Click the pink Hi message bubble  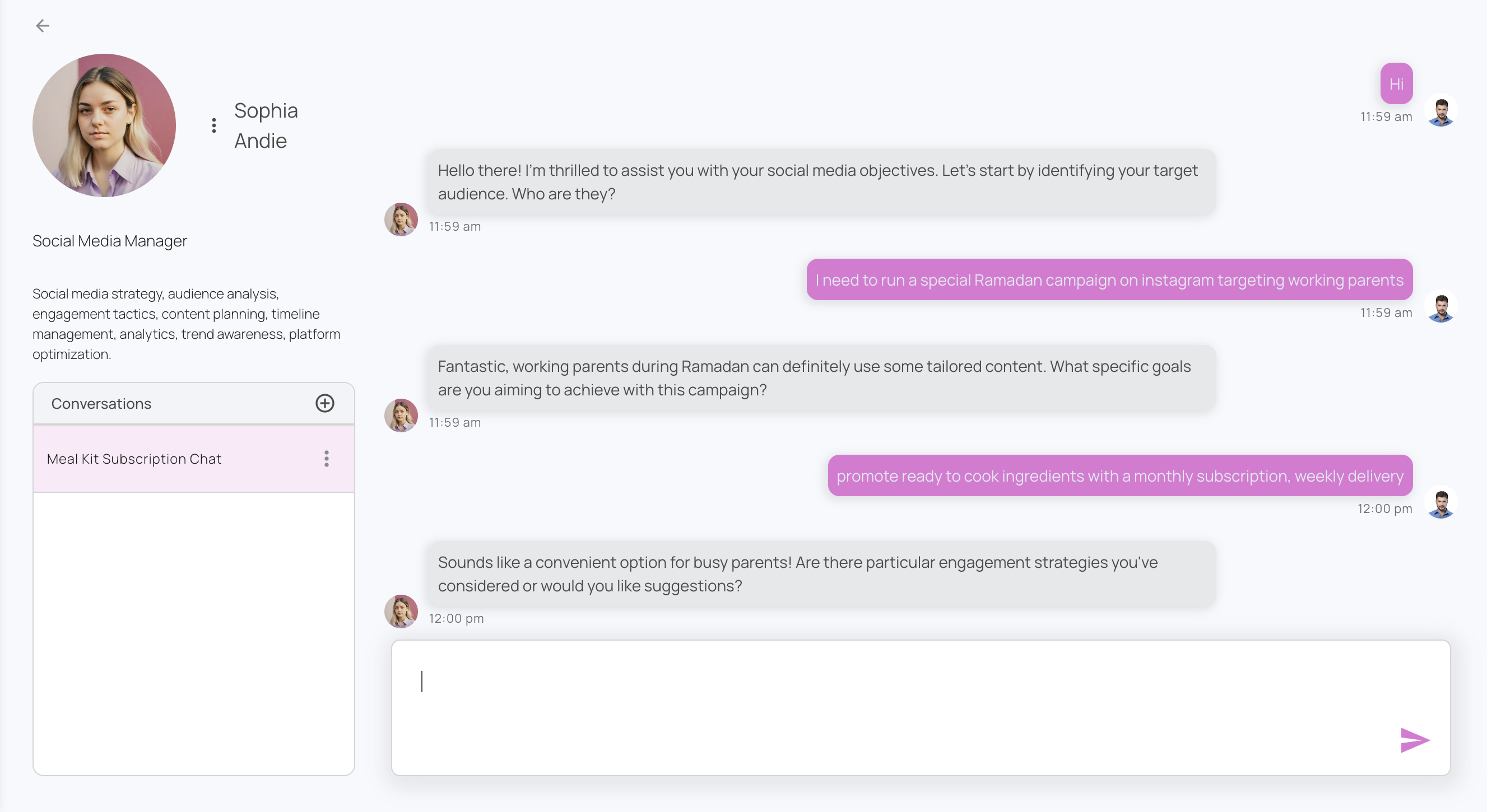point(1396,83)
